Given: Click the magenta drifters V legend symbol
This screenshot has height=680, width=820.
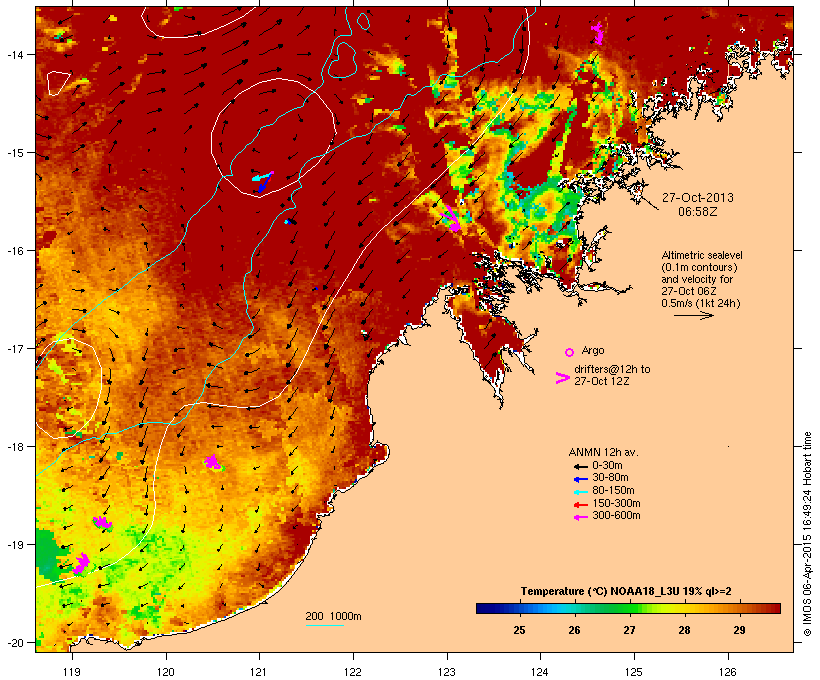Looking at the screenshot, I should click(562, 378).
